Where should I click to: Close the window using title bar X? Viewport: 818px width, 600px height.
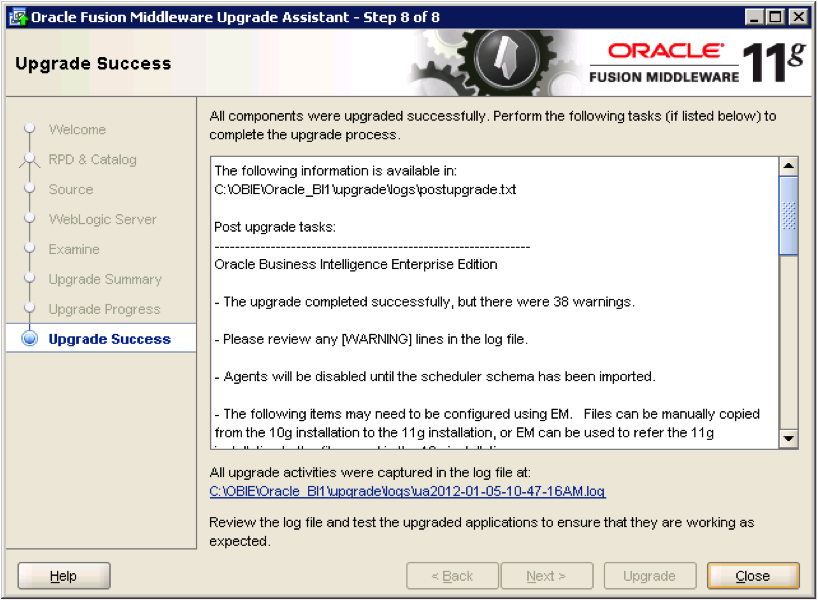[x=799, y=17]
